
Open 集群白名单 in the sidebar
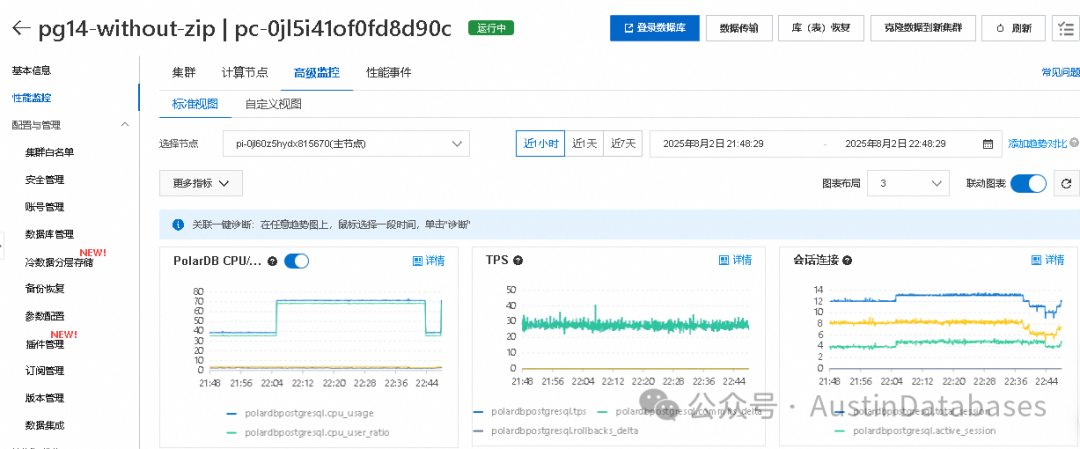click(50, 152)
